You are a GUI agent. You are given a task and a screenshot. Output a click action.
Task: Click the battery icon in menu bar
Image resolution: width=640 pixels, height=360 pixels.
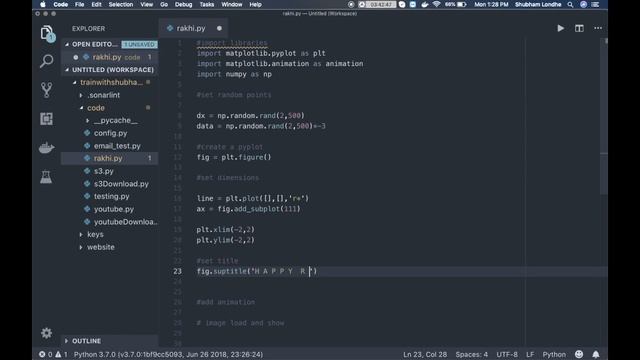pyautogui.click(x=462, y=4)
